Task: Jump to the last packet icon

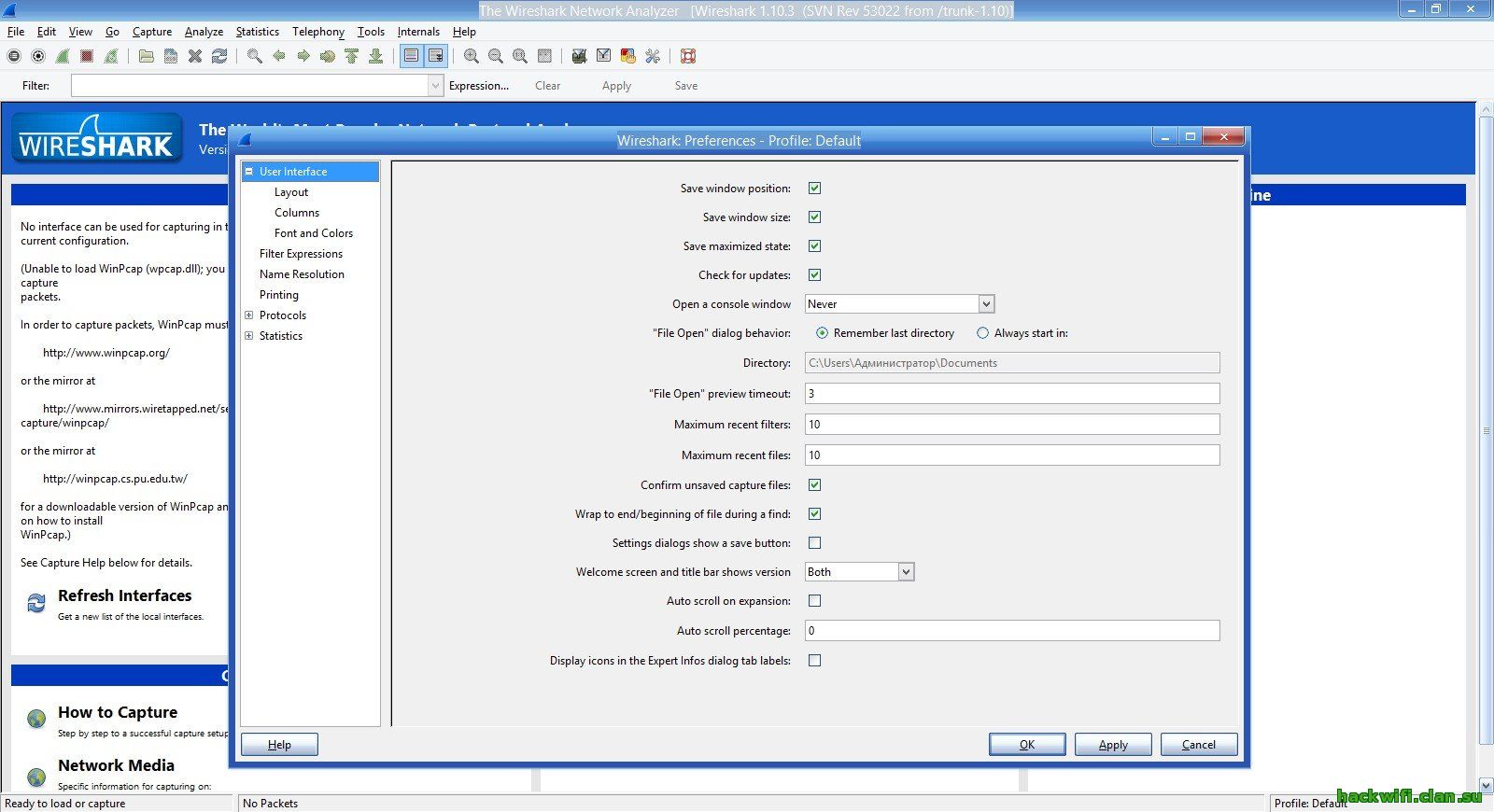Action: click(x=376, y=56)
